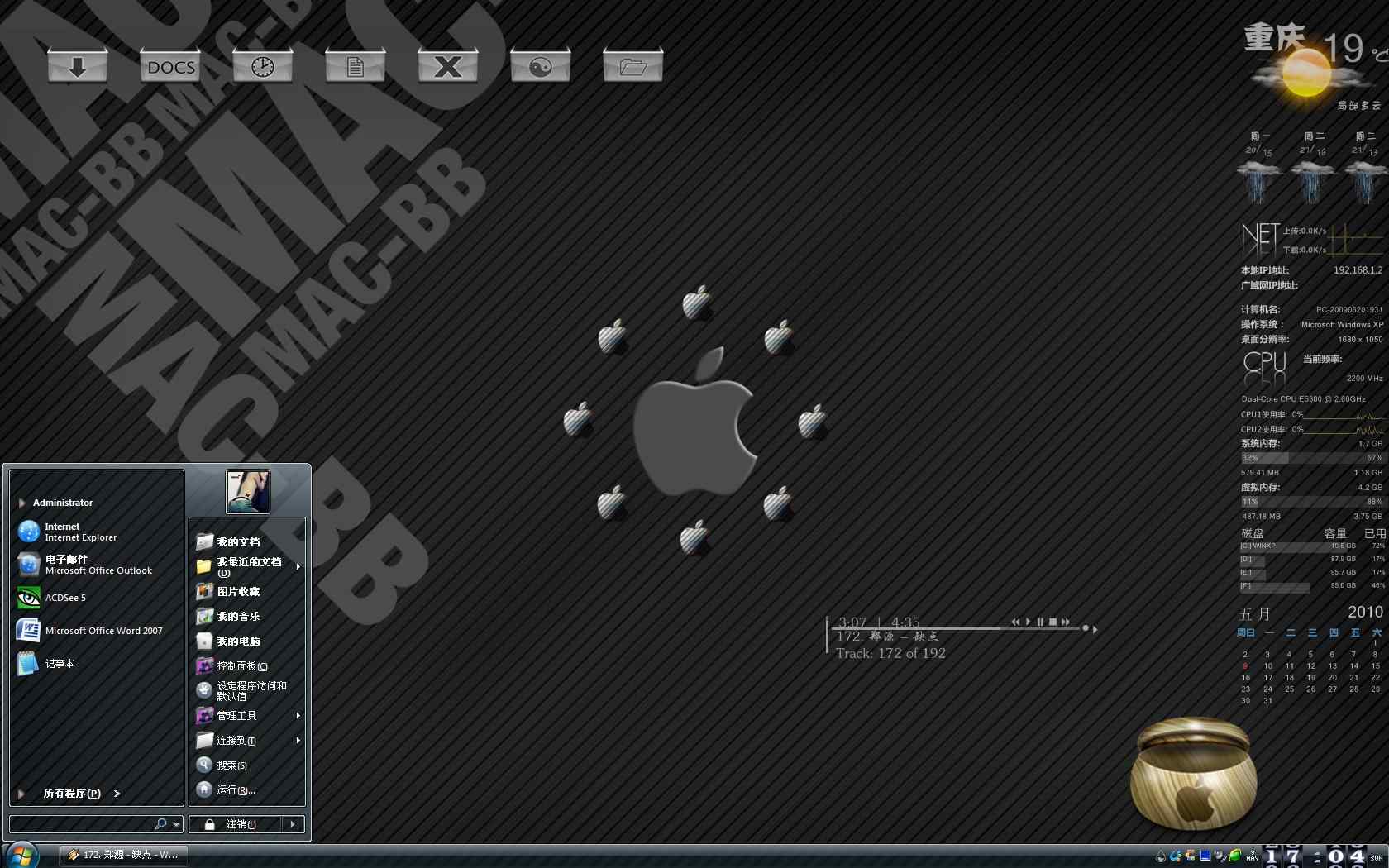Click small arrow at player bar's end
This screenshot has width=1389, height=868.
[x=1095, y=629]
